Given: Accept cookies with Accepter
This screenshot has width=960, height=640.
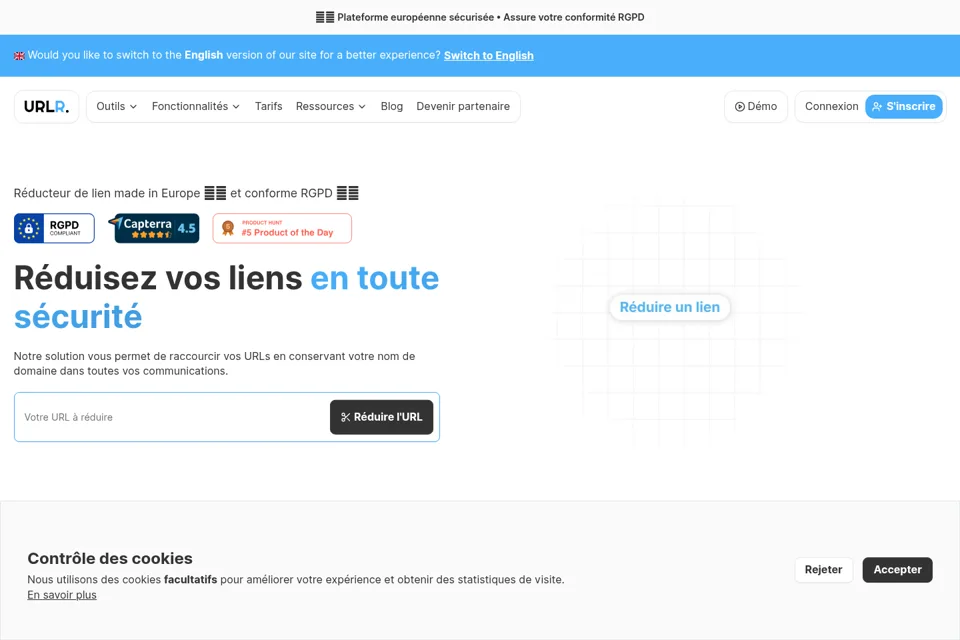Looking at the screenshot, I should tap(897, 570).
